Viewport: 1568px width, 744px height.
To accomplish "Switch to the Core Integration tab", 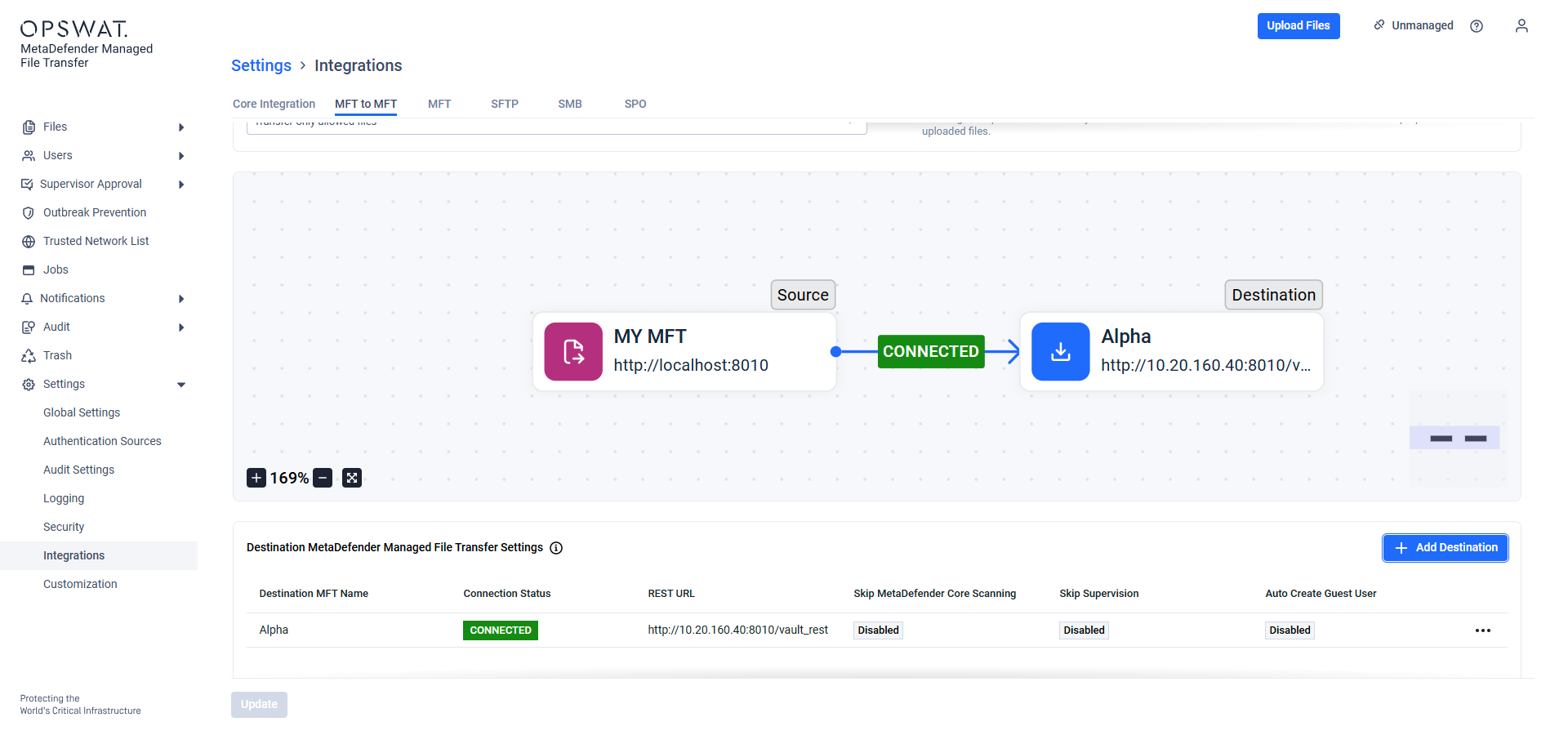I will click(274, 104).
